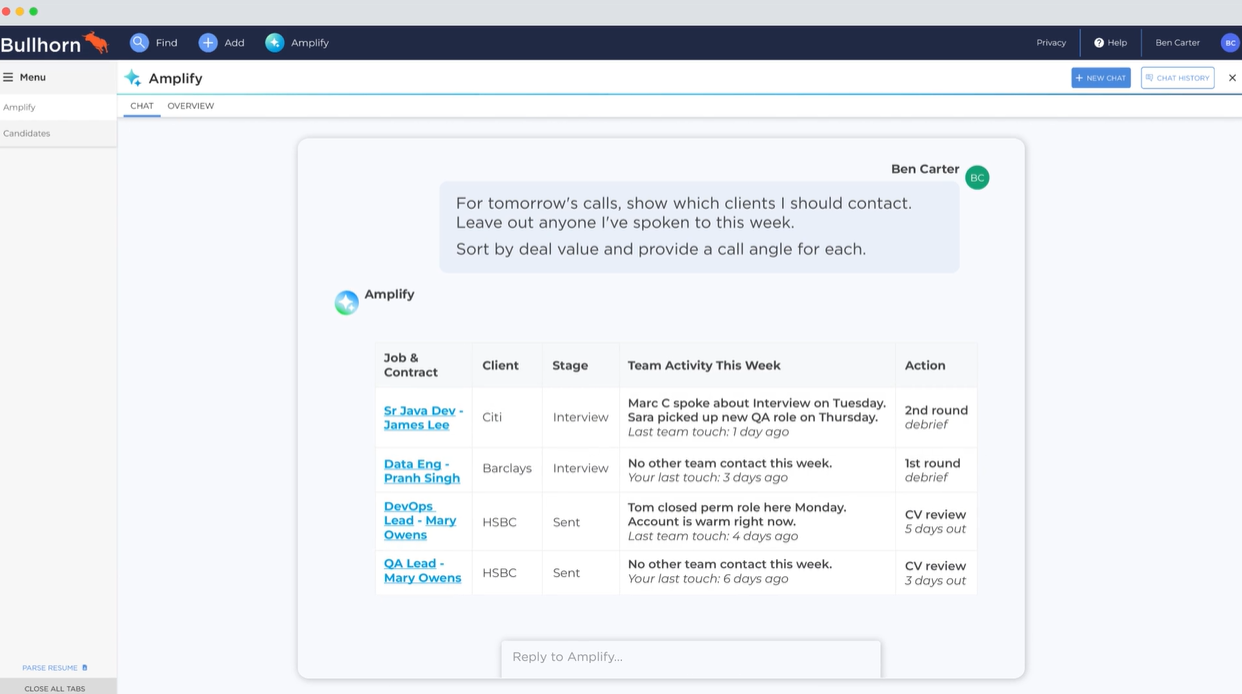This screenshot has width=1242, height=694.
Task: Click the Parse Resume link
Action: pos(50,668)
